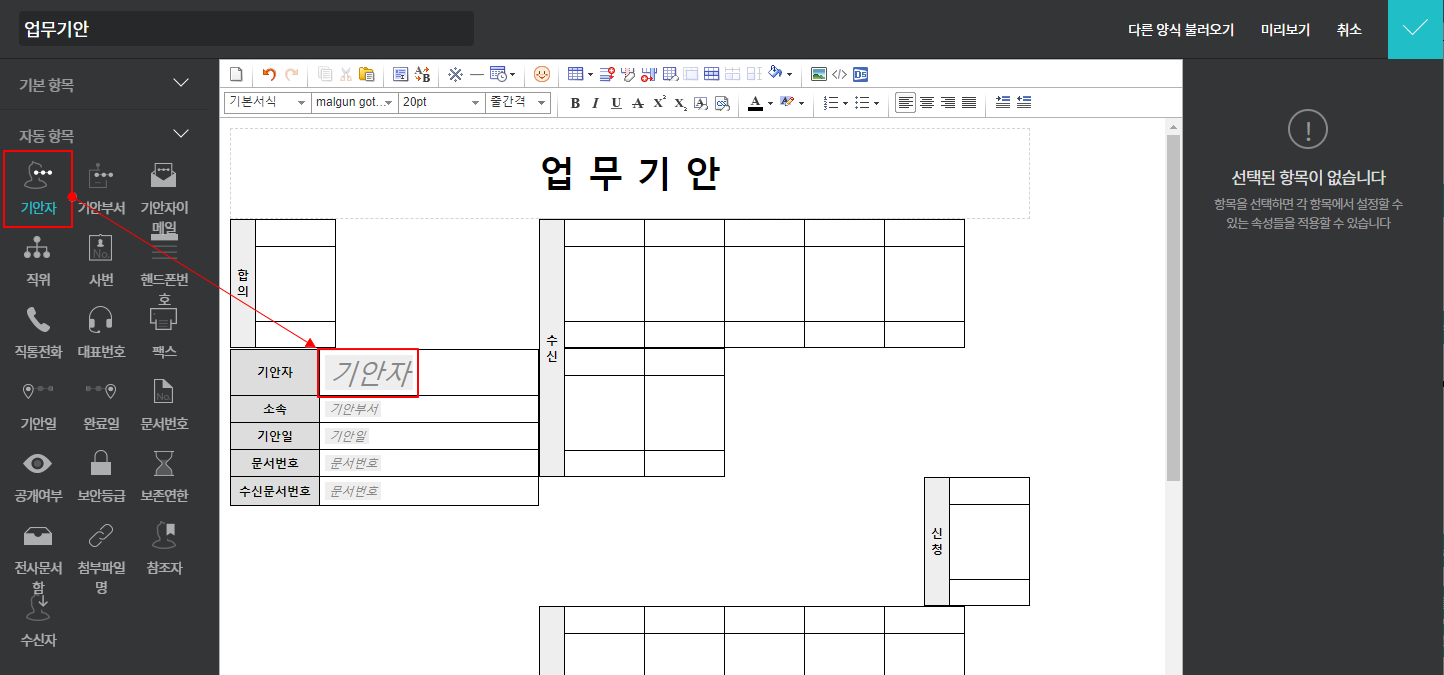
Task: Click the 기안자 (drafter) auto field icon
Action: pos(38,177)
